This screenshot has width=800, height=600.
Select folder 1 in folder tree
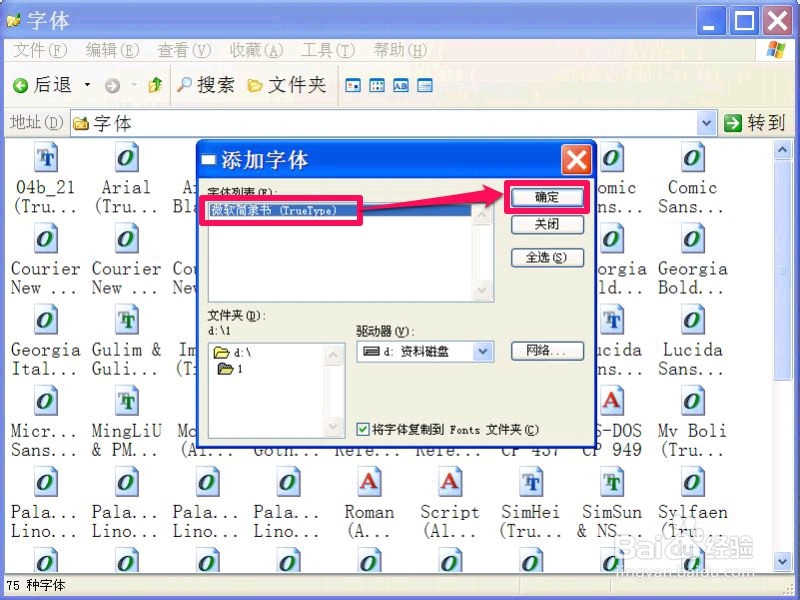(x=230, y=368)
